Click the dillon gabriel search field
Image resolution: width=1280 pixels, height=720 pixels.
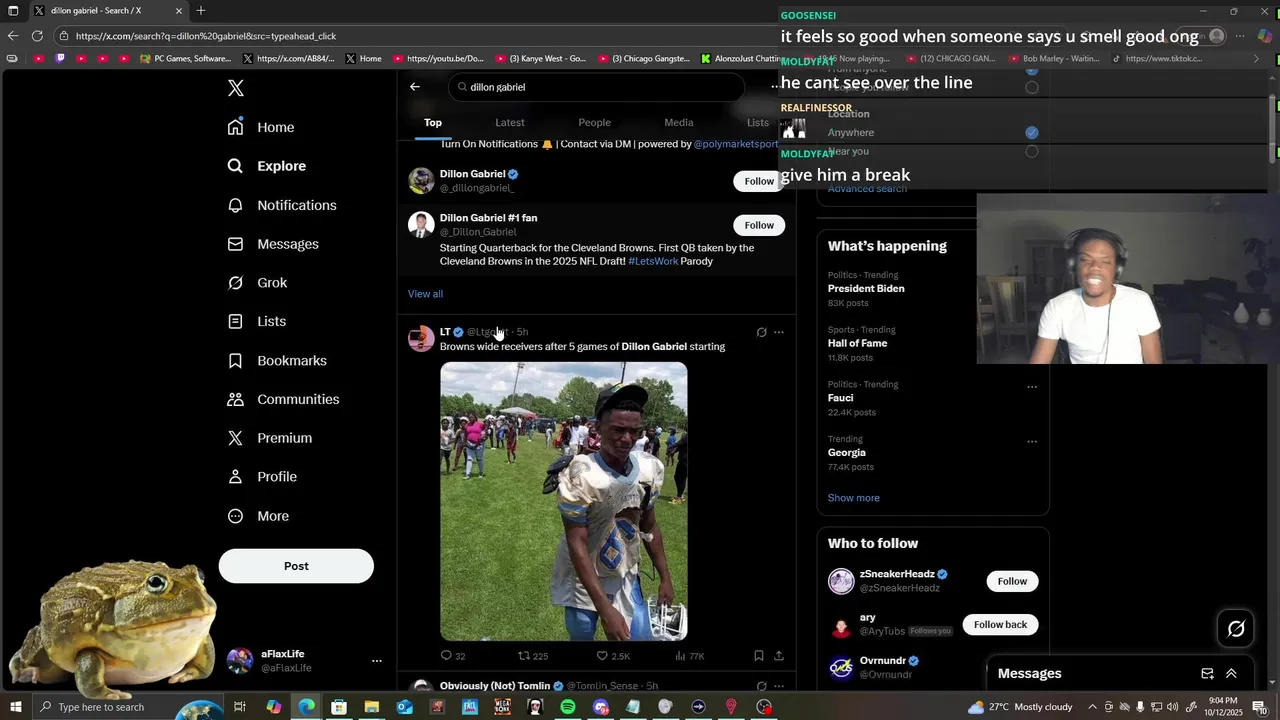pyautogui.click(x=596, y=87)
